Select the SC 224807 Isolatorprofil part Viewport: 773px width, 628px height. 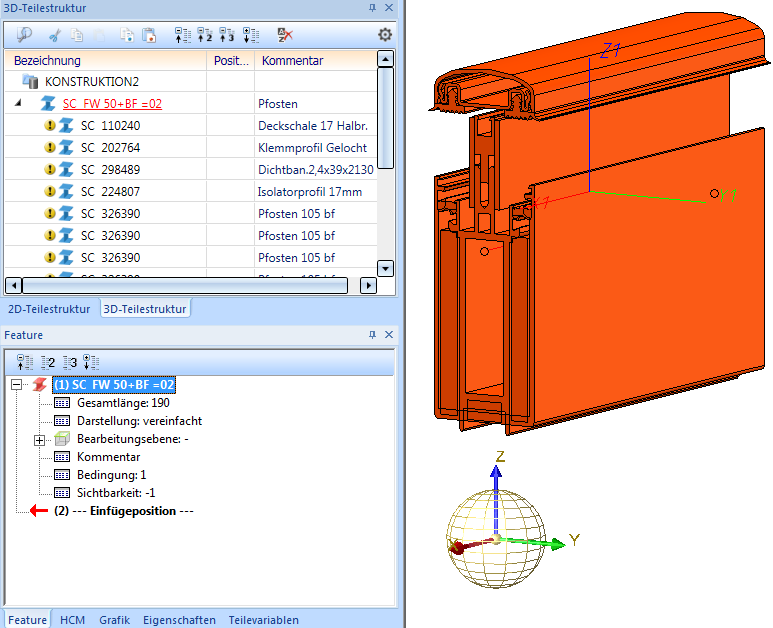(110, 192)
